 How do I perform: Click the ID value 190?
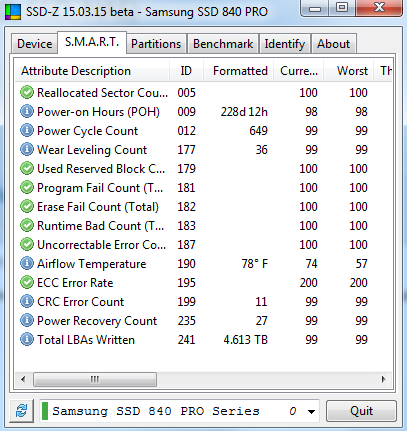pos(186,264)
